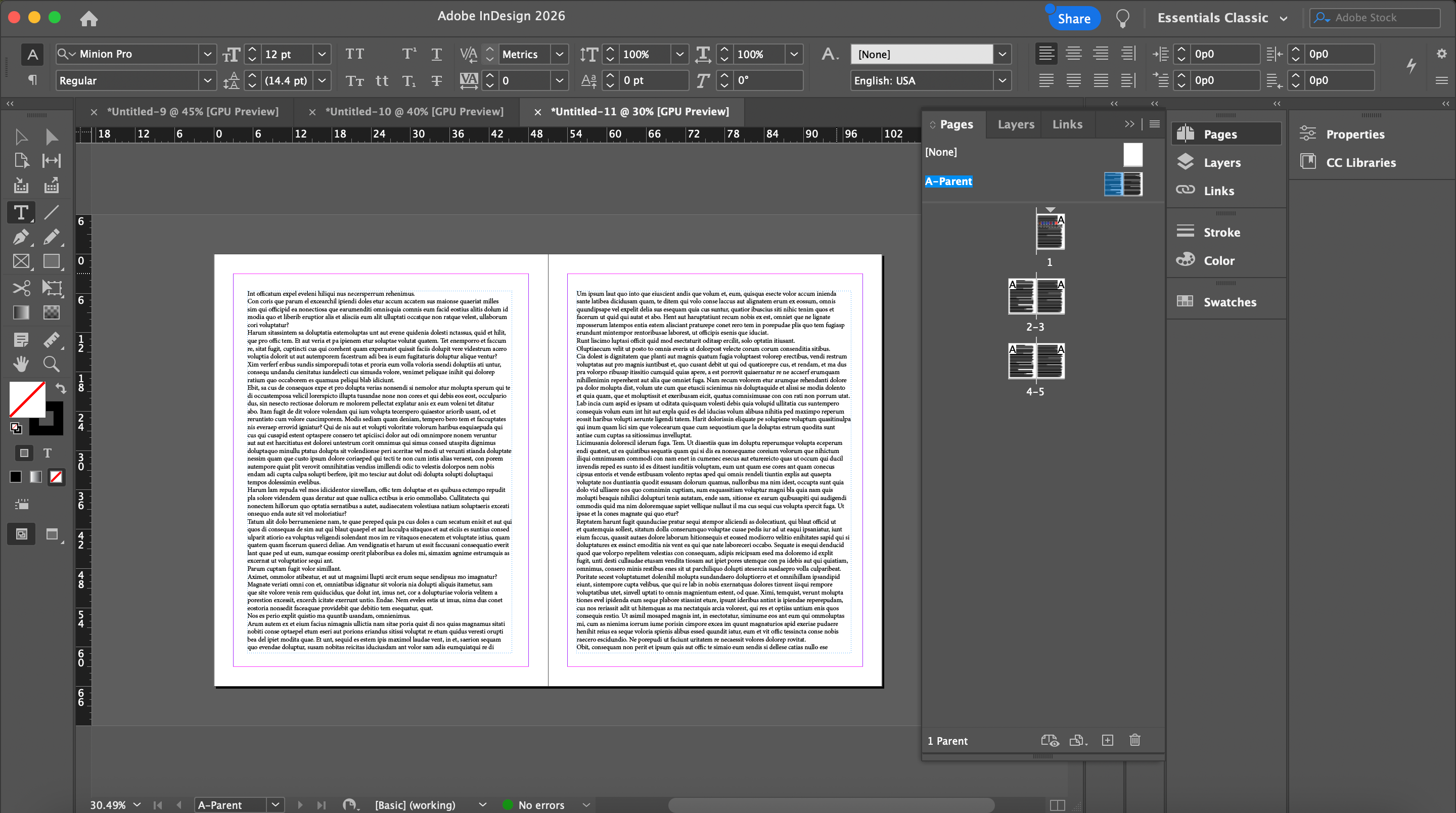This screenshot has width=1456, height=813.
Task: Click the Eyedropper tool
Action: pyautogui.click(x=52, y=339)
